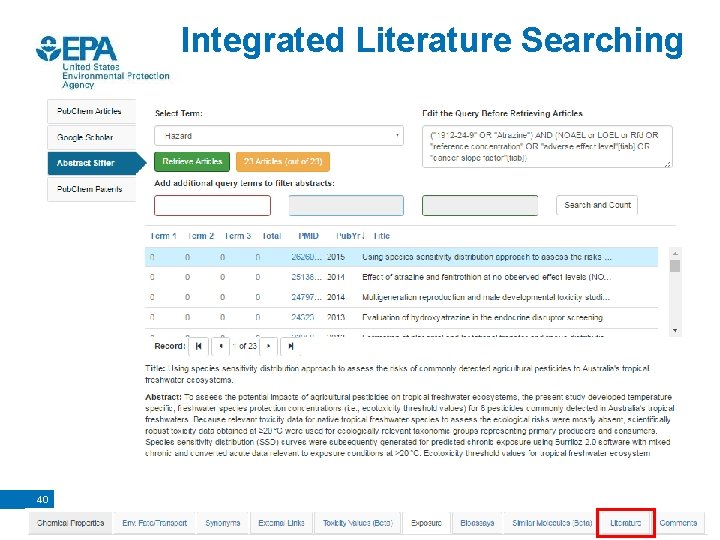Open the PubChem Patents side tab
Viewport: 720px width, 540px height.
[91, 189]
